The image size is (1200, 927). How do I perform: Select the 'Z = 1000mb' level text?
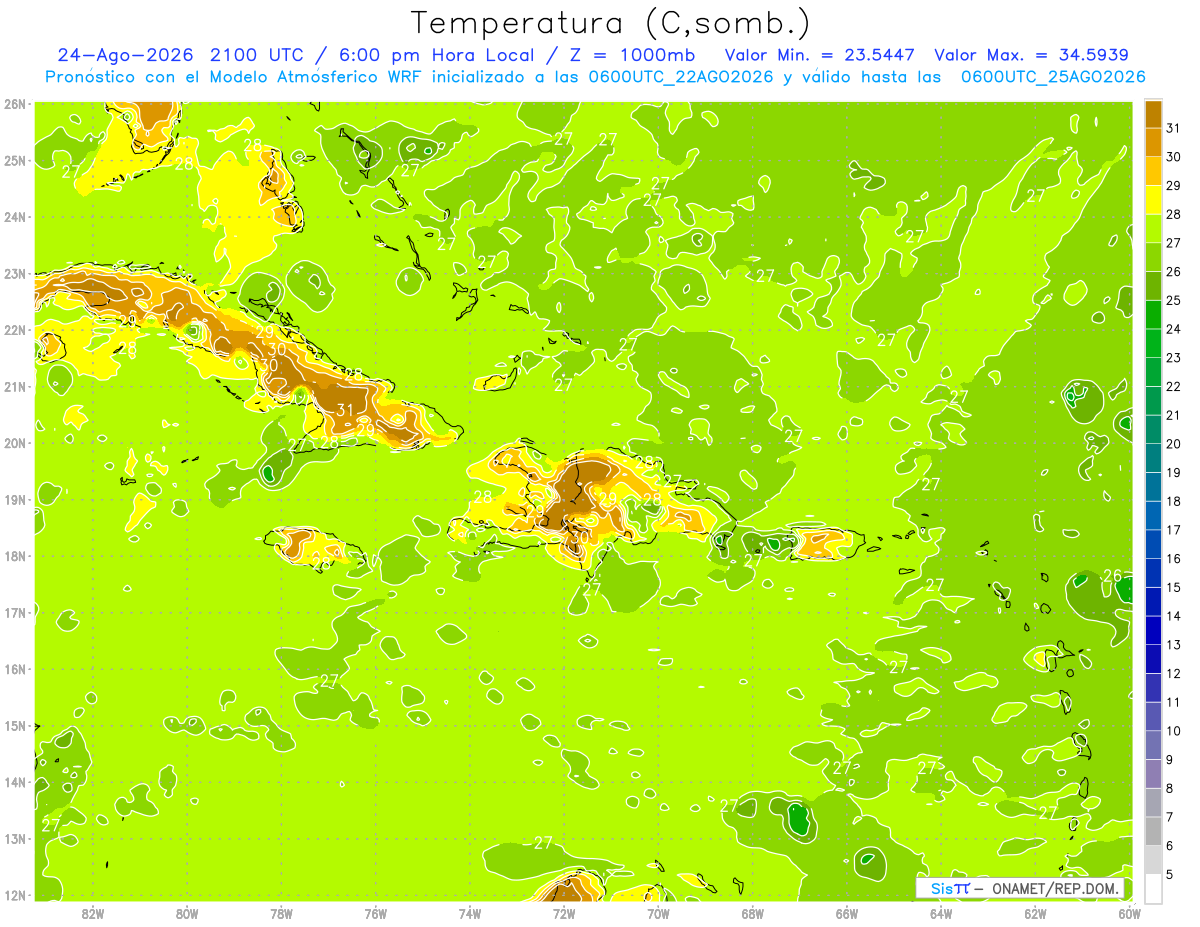click(x=632, y=55)
